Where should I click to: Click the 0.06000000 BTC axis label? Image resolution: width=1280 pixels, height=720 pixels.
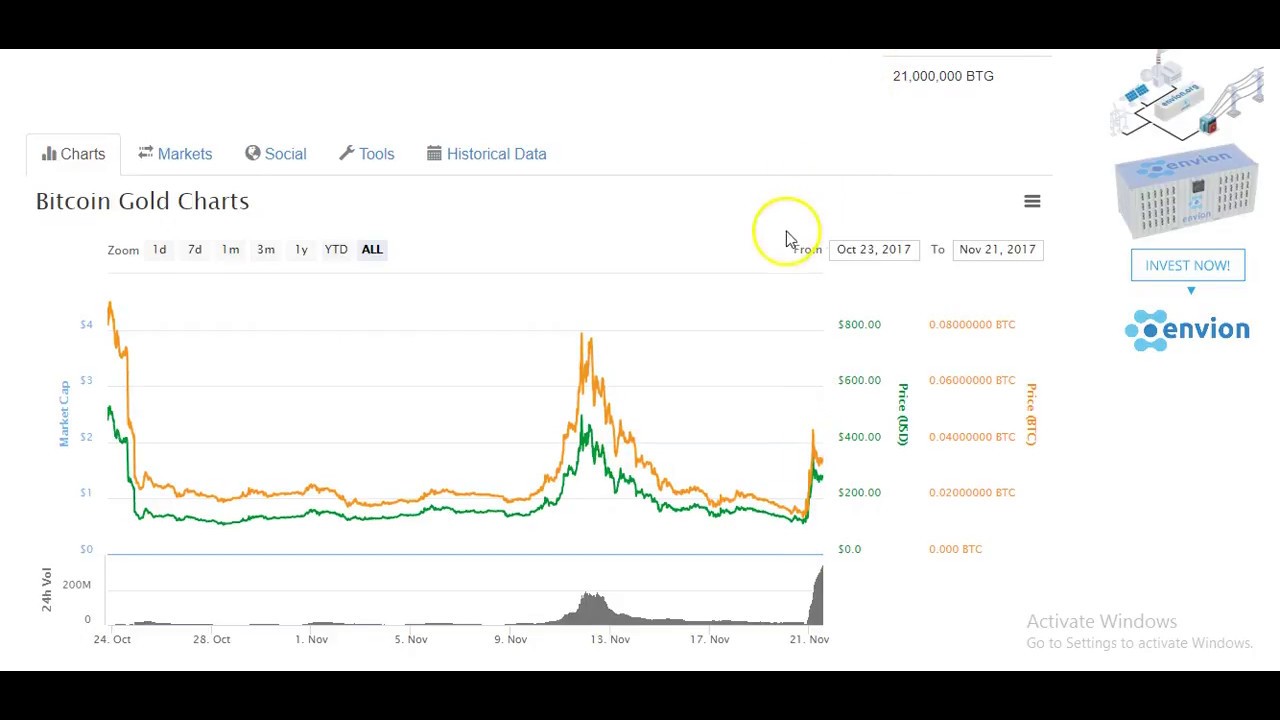click(x=972, y=380)
